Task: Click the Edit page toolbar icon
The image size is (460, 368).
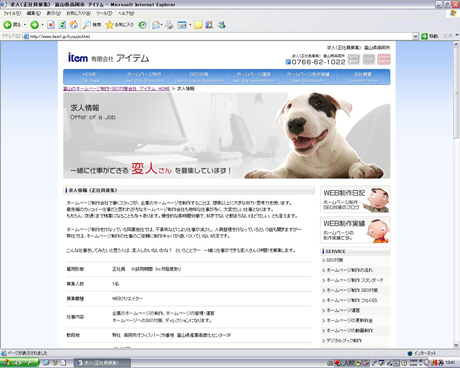Action: click(x=182, y=25)
